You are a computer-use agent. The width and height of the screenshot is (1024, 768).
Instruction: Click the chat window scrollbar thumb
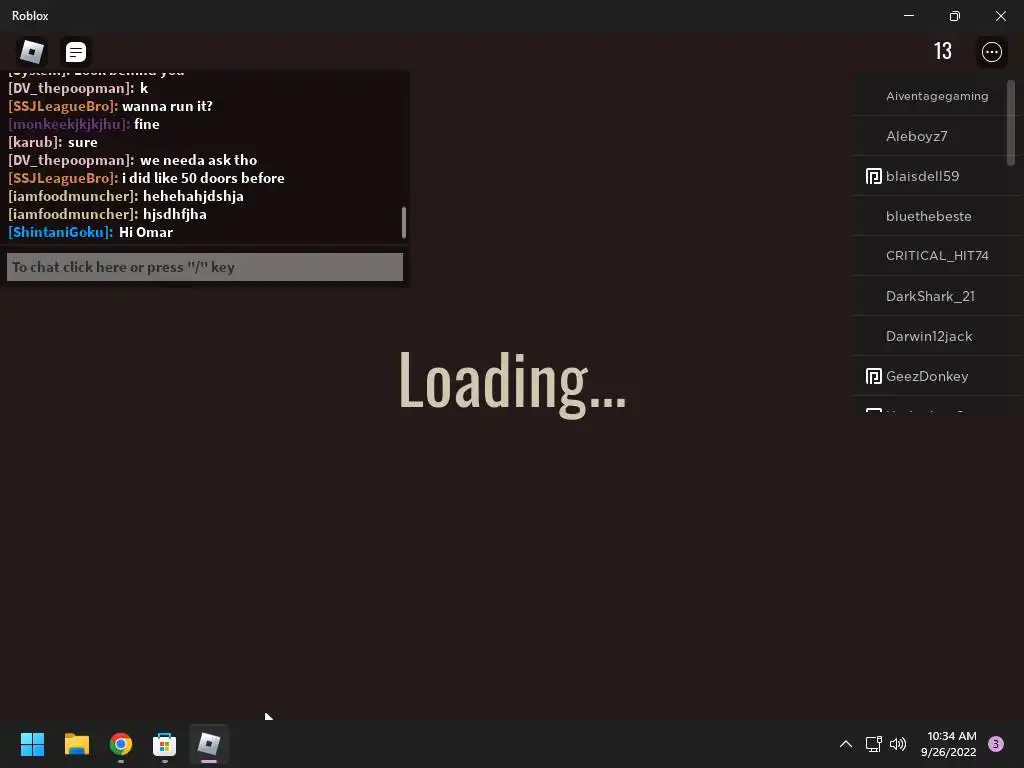(404, 223)
